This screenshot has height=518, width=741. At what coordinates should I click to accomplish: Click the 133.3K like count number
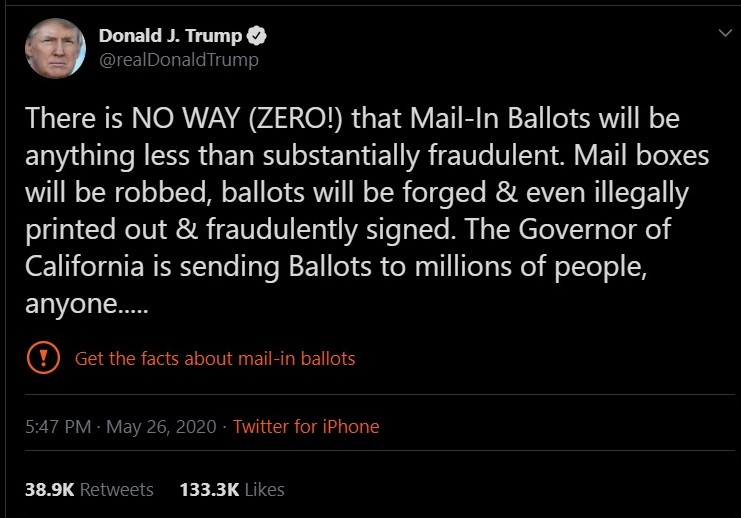coord(207,489)
